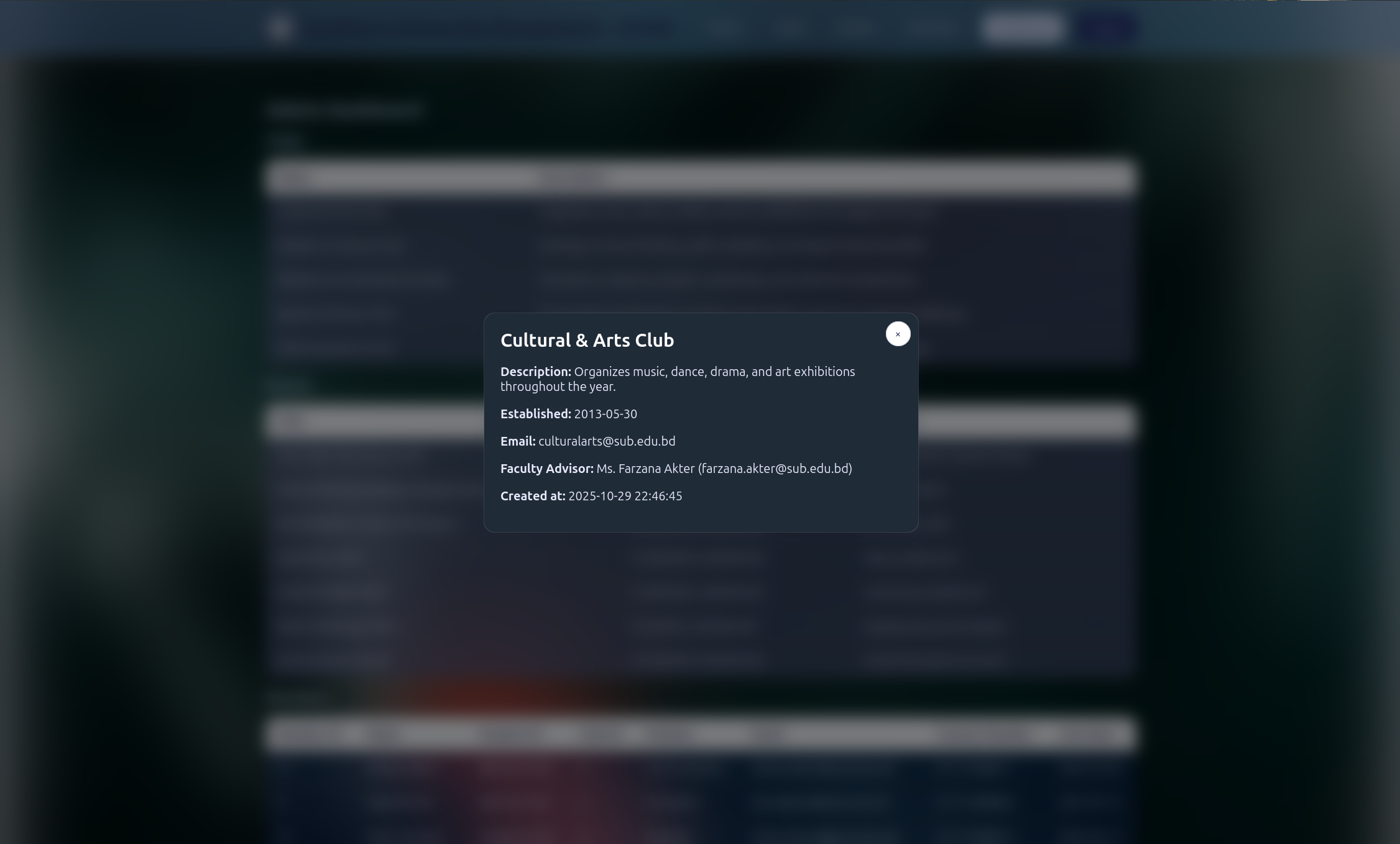This screenshot has width=1400, height=844.
Task: Click faculty advisor email farzana.akter@sub.edu.bd
Action: tap(775, 468)
